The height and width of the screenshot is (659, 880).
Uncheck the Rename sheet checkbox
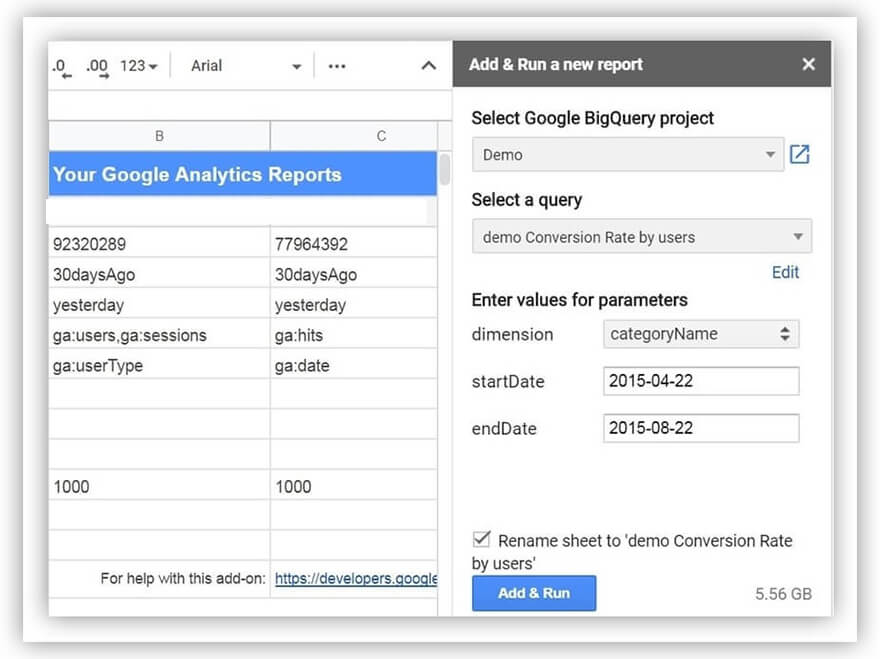482,540
